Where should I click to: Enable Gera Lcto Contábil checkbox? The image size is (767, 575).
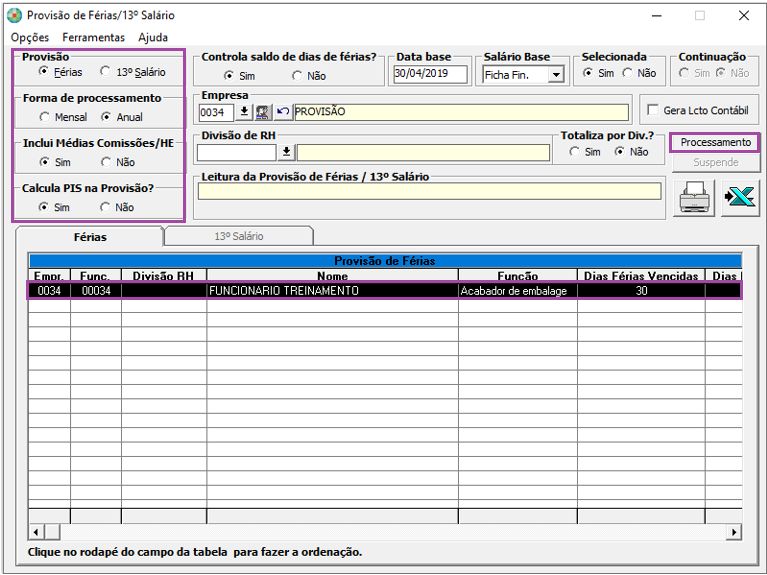[x=653, y=110]
